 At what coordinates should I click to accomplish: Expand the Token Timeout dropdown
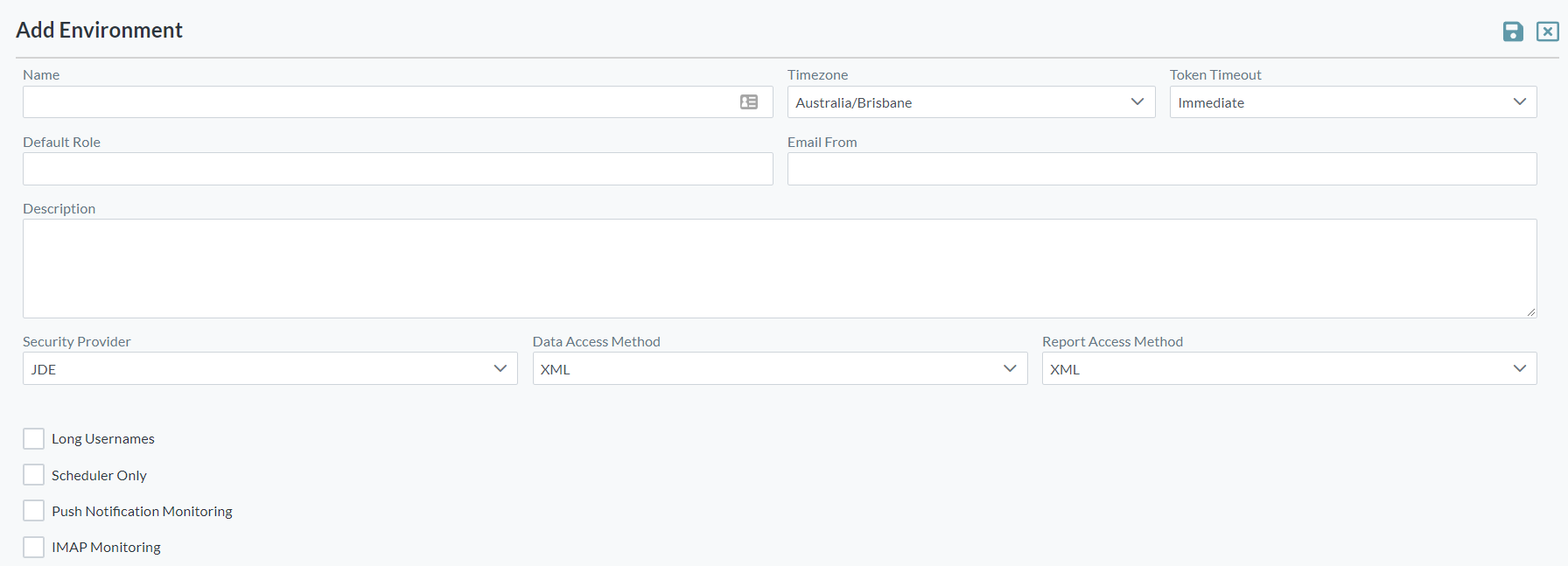point(1352,102)
